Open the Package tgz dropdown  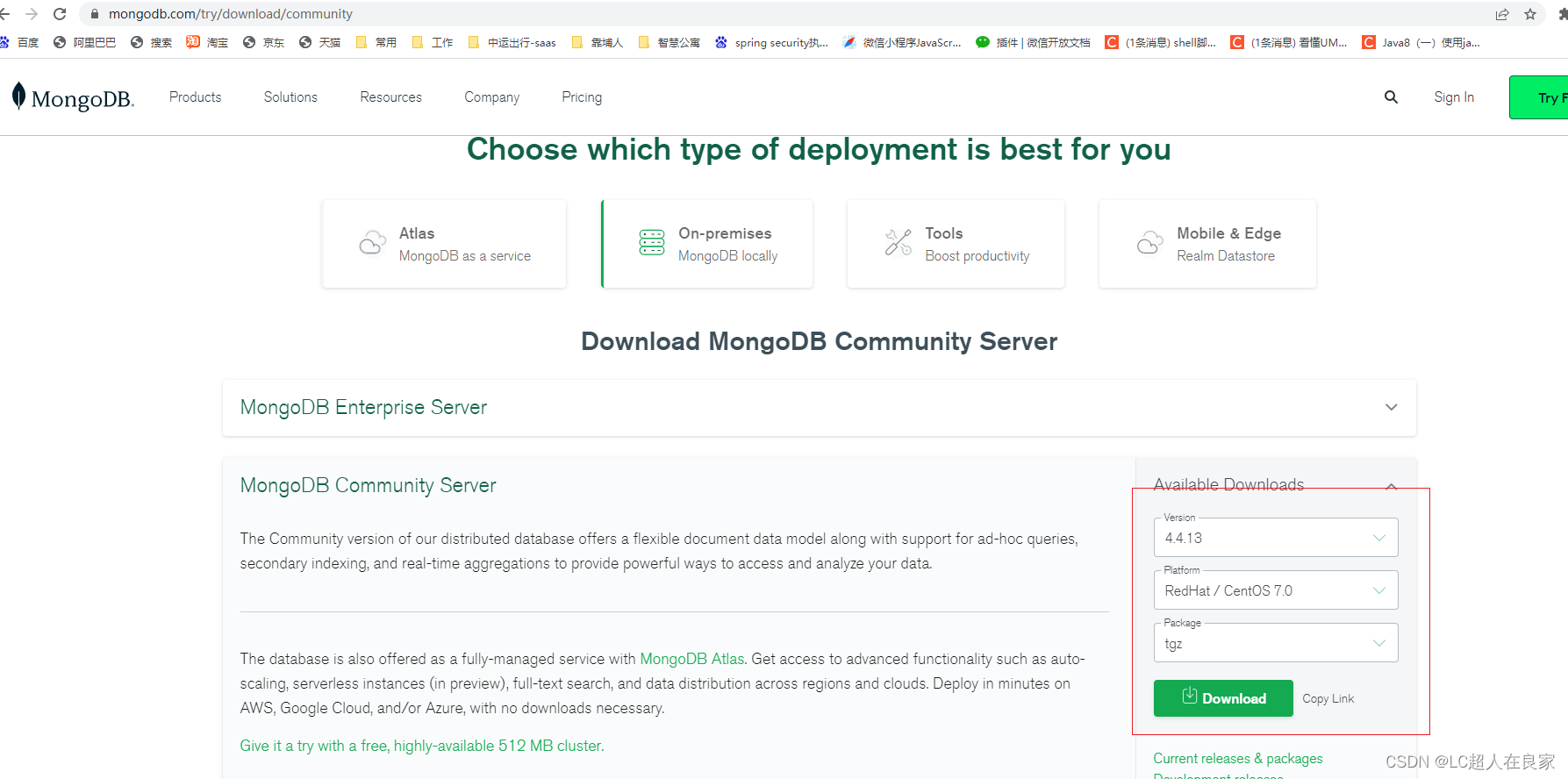pyautogui.click(x=1276, y=643)
